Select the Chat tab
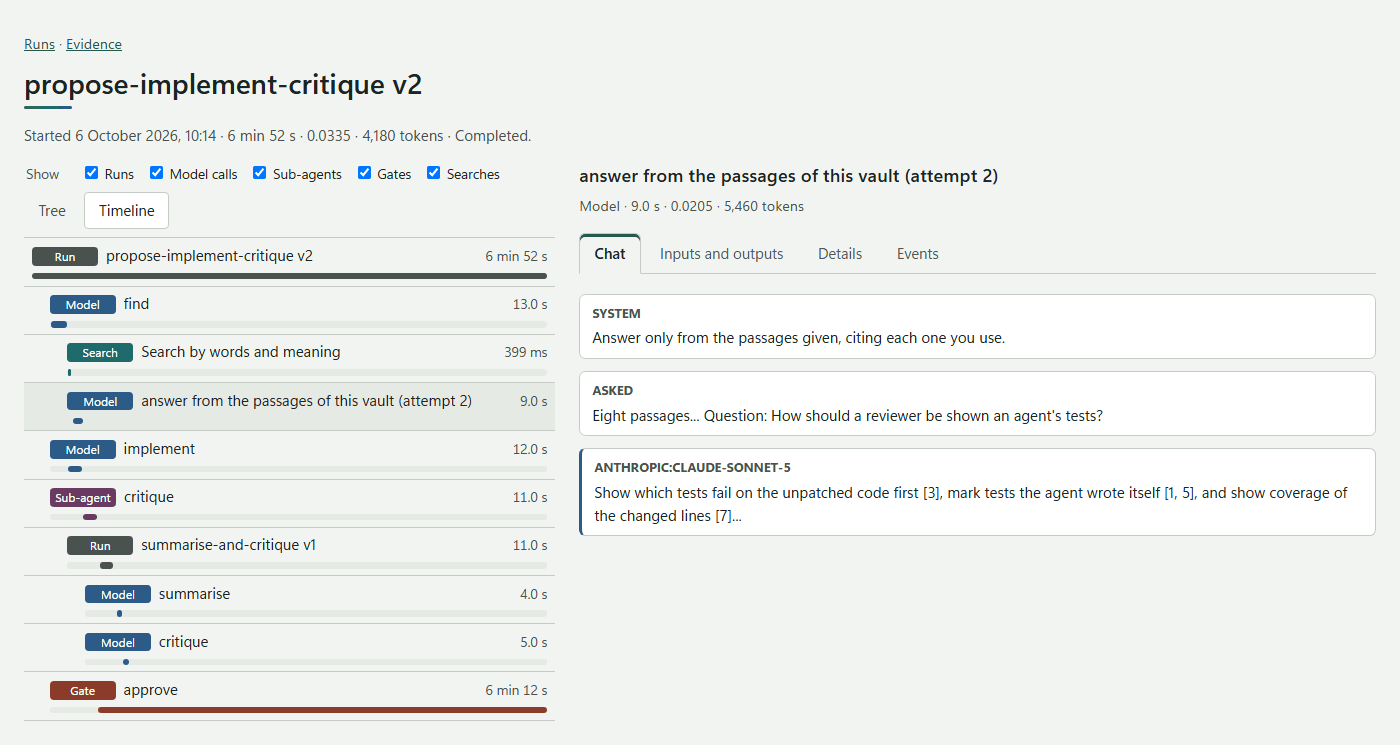 tap(610, 254)
